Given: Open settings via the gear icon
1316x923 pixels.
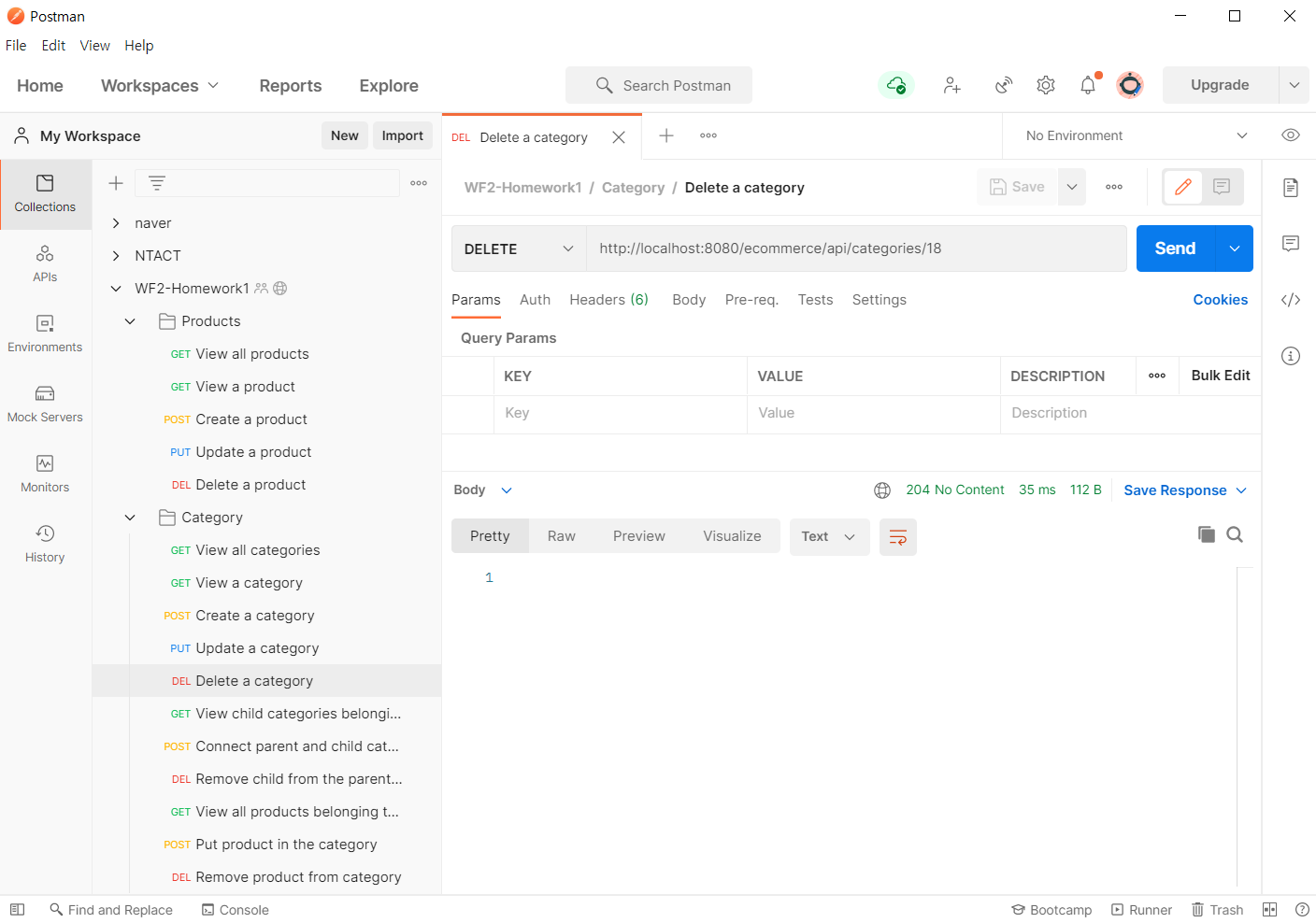Looking at the screenshot, I should pyautogui.click(x=1046, y=85).
